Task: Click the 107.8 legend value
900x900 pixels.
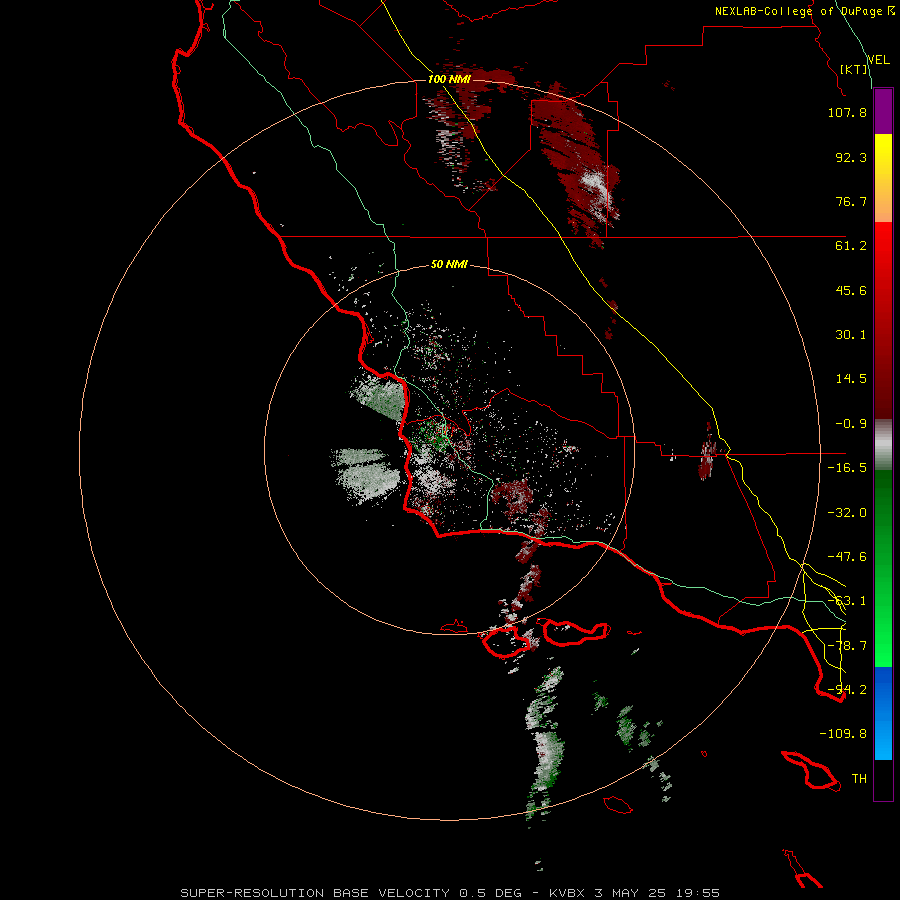Action: point(847,112)
